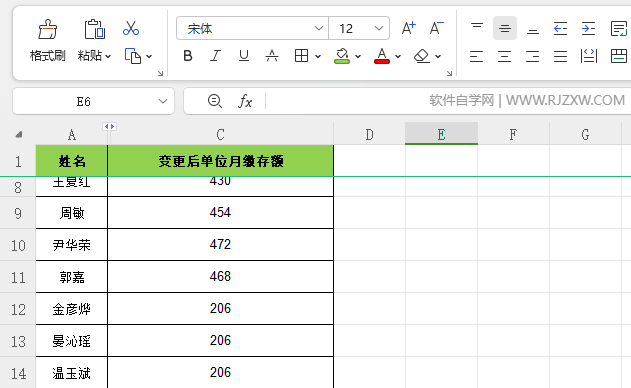Center text horizontally
Image resolution: width=631 pixels, height=388 pixels.
tap(504, 56)
